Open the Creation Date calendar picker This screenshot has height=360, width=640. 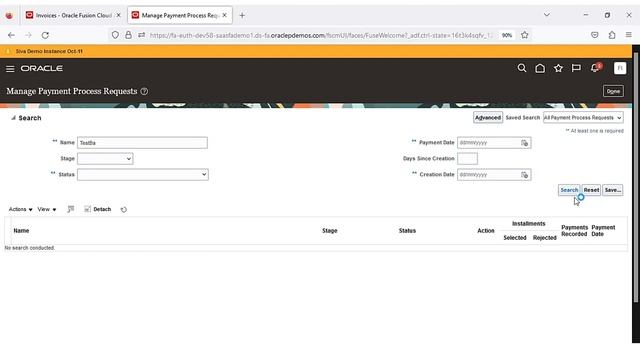(524, 175)
